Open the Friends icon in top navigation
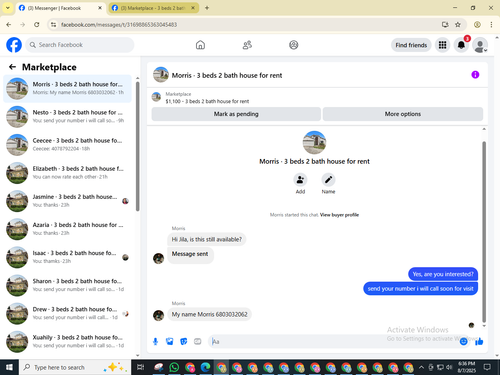500x375 pixels. (247, 45)
